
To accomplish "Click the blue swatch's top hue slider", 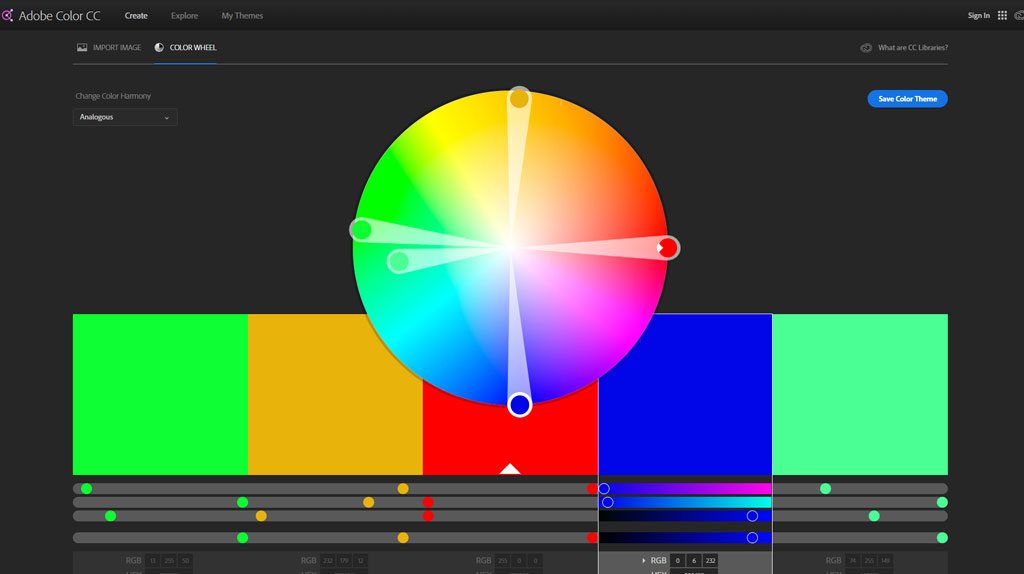I will click(685, 488).
